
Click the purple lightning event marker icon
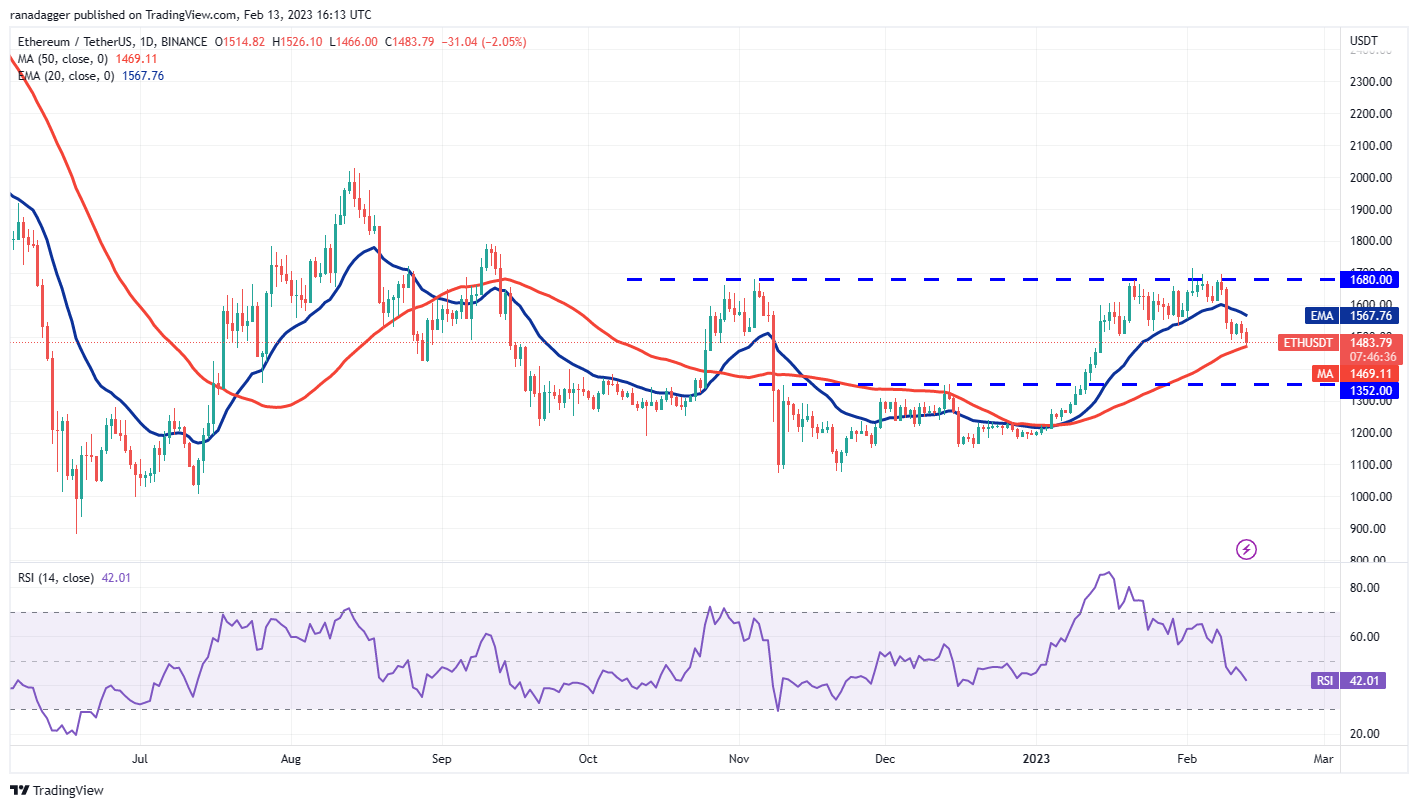click(1246, 549)
